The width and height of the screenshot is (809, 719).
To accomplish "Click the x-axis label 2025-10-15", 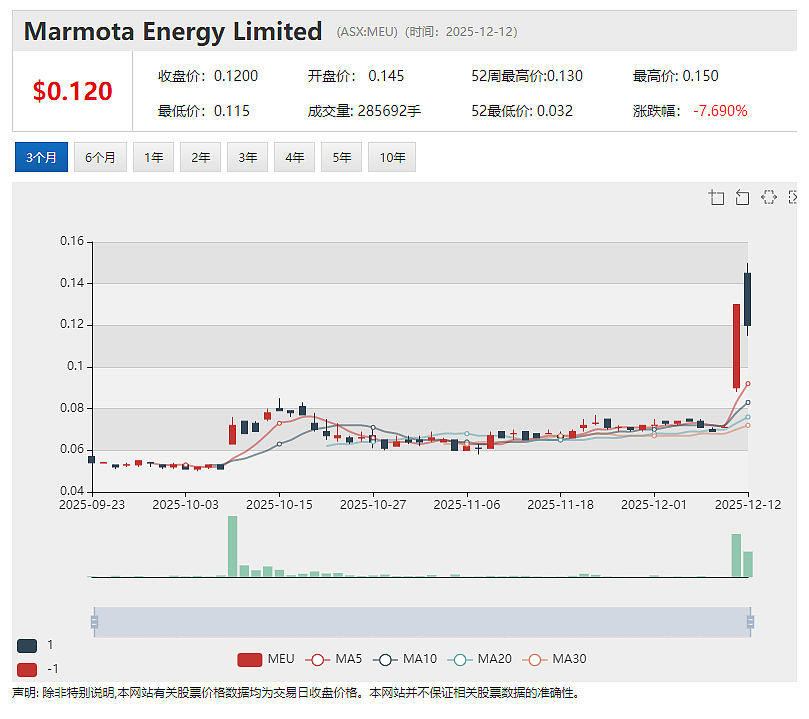I will [x=279, y=505].
